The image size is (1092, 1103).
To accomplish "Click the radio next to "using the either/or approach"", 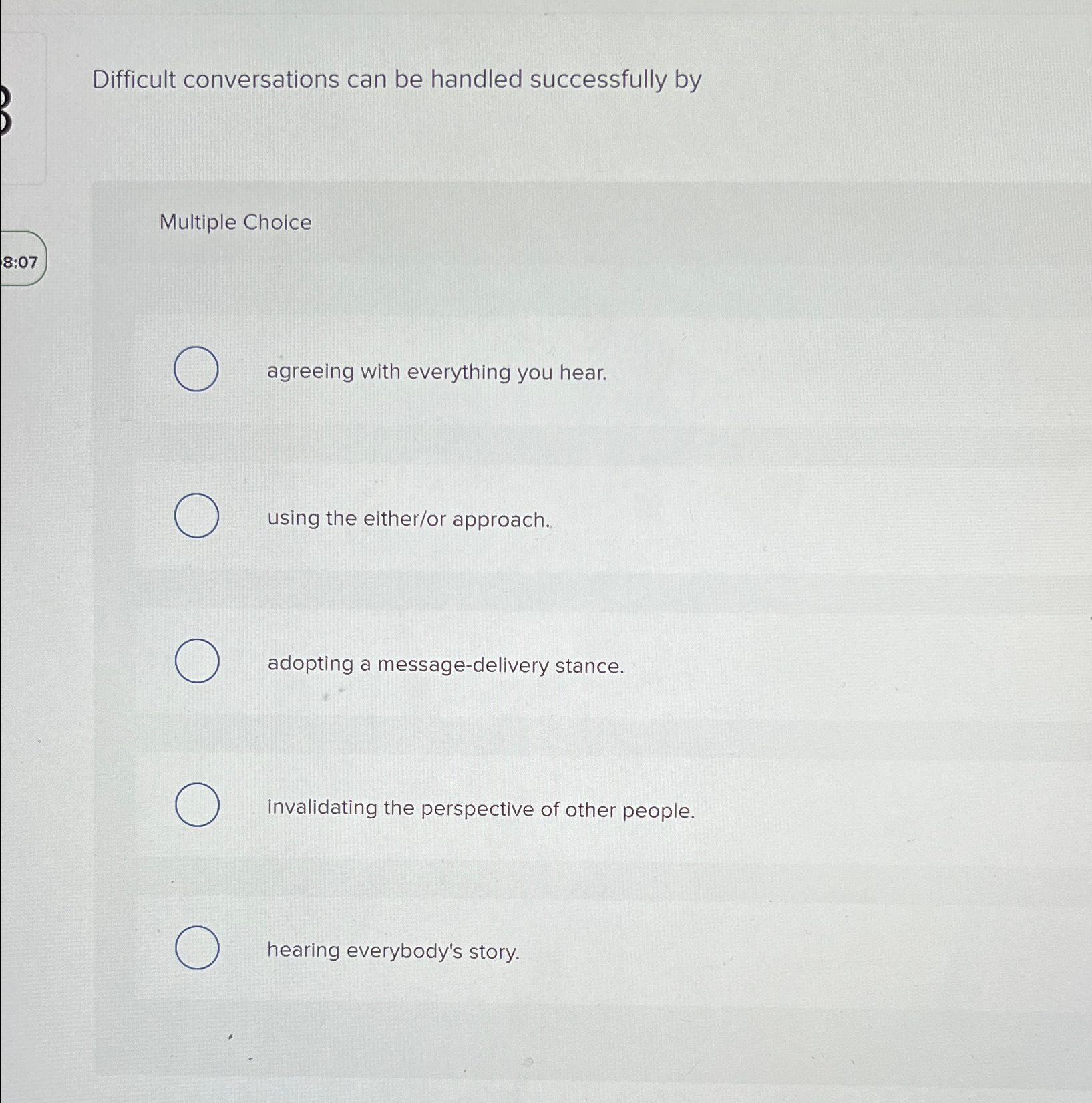I will [x=196, y=516].
